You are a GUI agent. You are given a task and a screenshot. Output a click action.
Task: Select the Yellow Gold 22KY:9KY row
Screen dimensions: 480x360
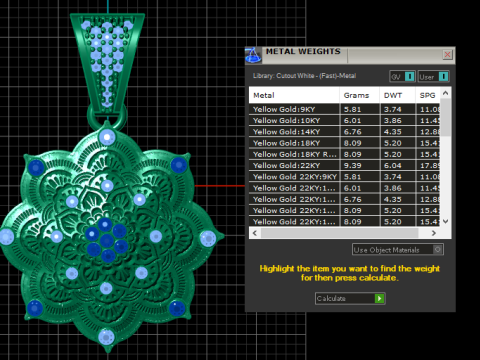pos(345,177)
